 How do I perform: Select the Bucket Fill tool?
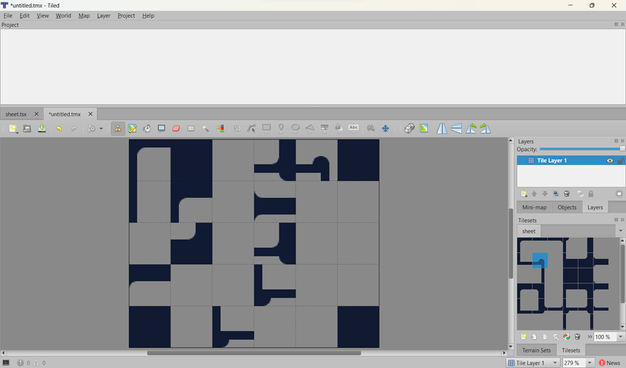(147, 129)
